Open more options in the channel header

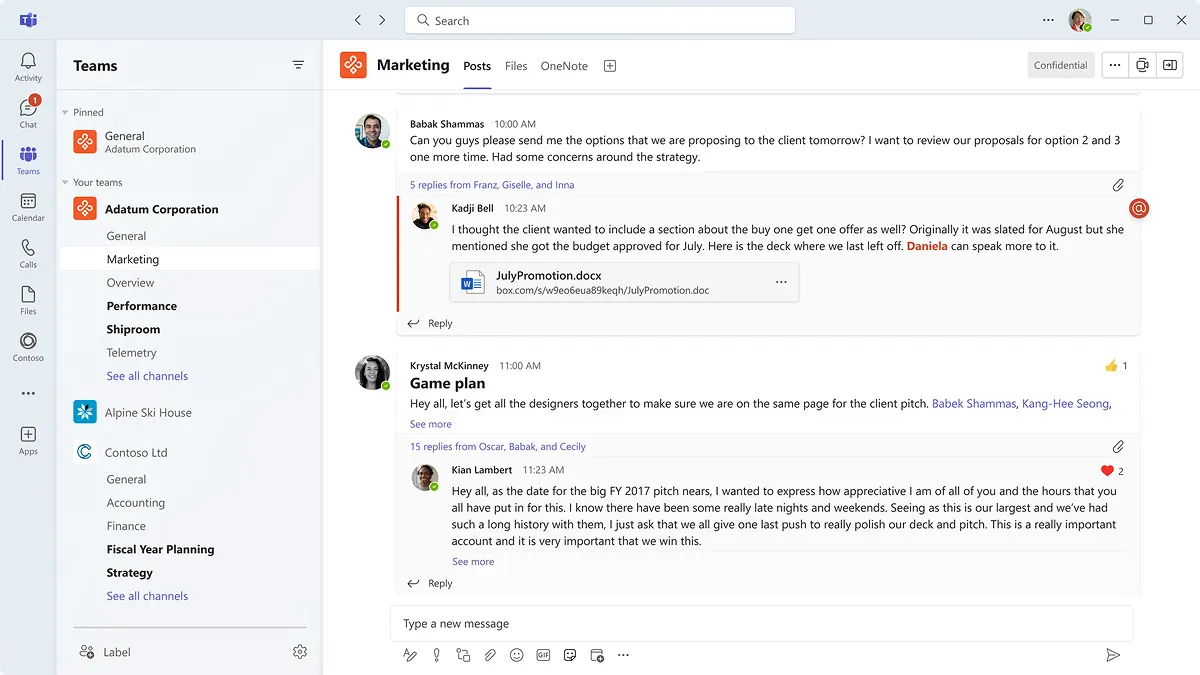point(1115,65)
